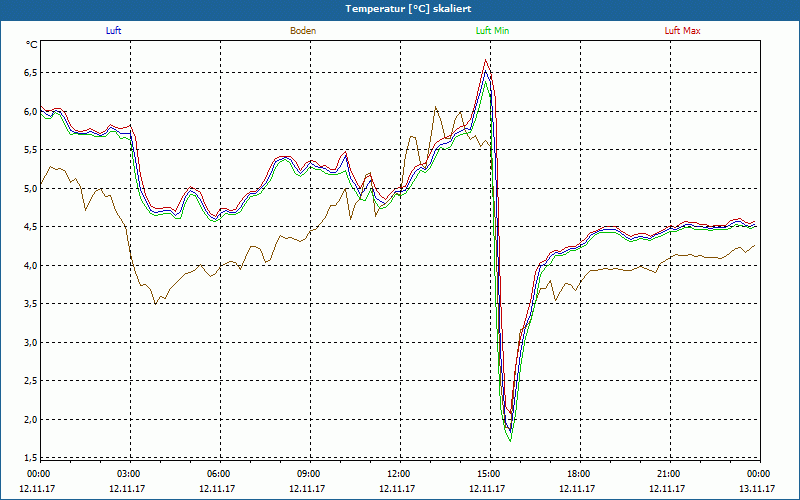
Task: Click the 06:00 time axis label
Action: [218, 474]
